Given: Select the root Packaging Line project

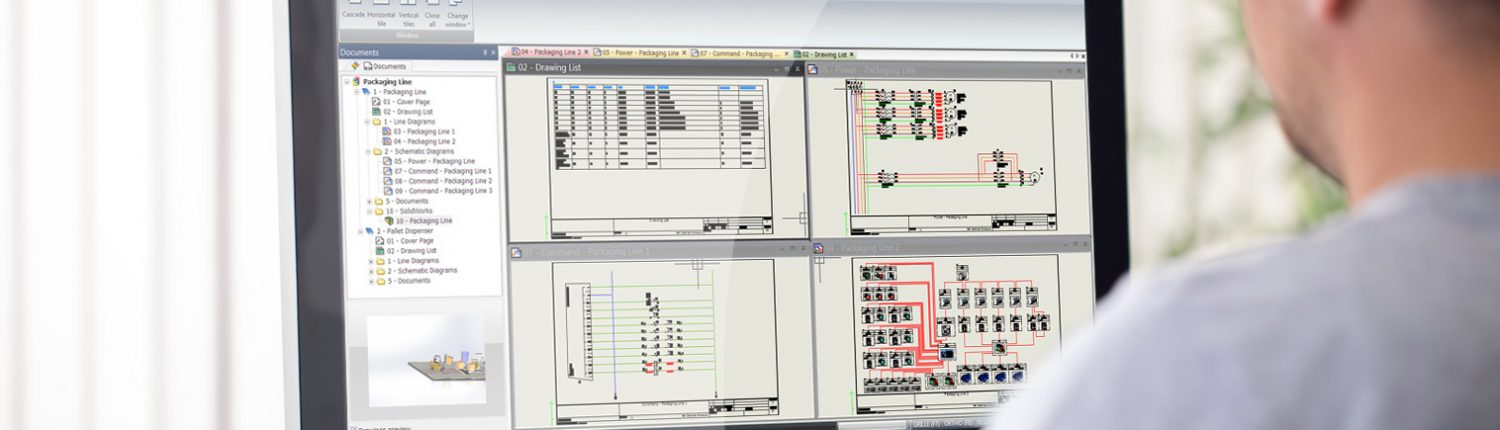Looking at the screenshot, I should [381, 82].
